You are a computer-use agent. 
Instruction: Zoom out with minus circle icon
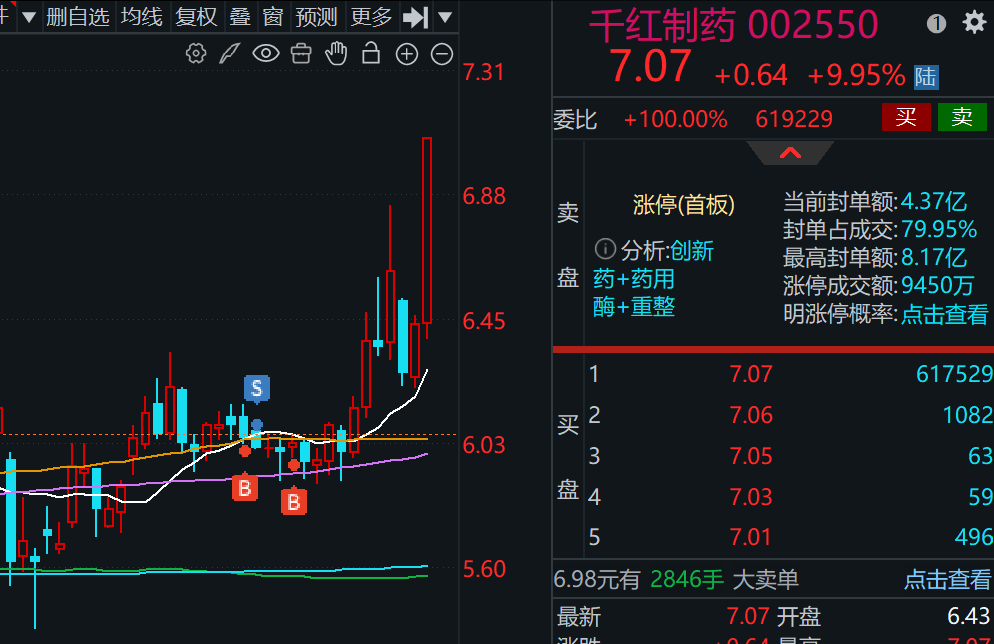coord(442,55)
